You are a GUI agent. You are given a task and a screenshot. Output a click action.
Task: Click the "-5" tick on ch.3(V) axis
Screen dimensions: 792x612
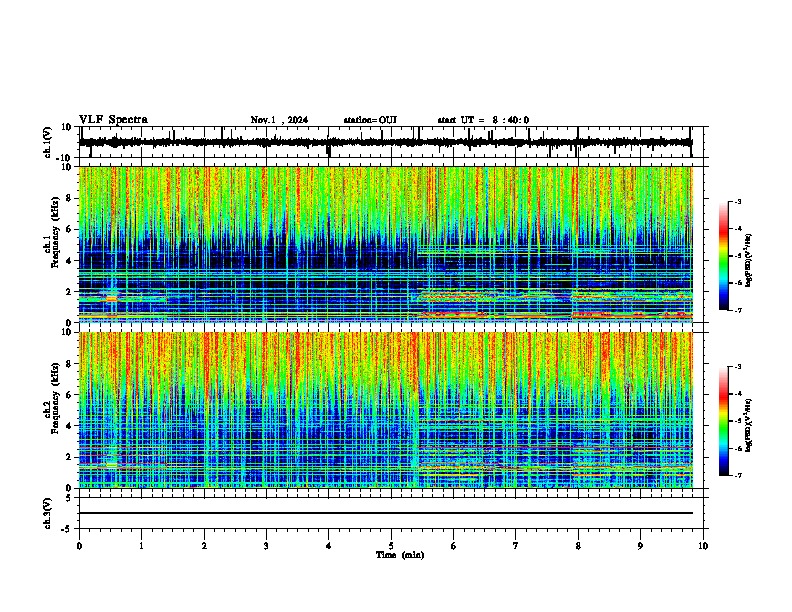[x=67, y=529]
